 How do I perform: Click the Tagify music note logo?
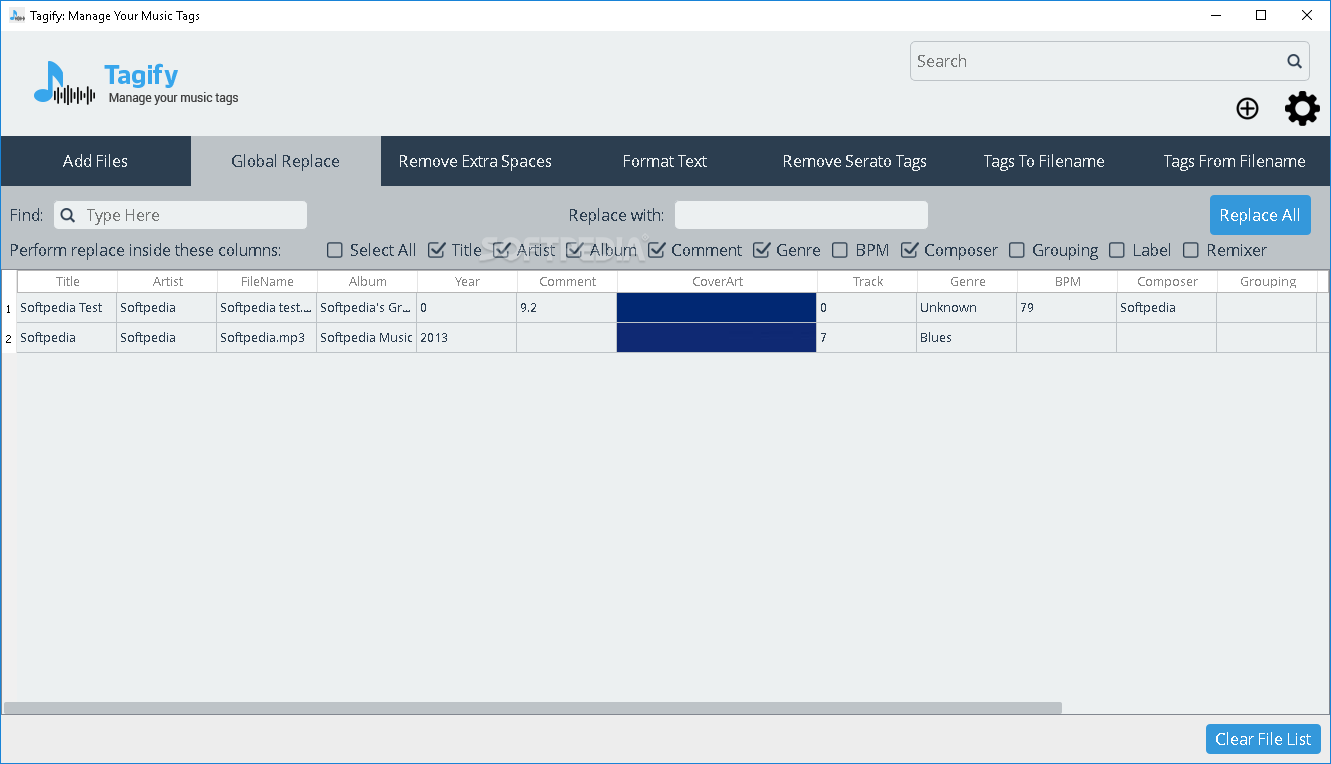64,83
